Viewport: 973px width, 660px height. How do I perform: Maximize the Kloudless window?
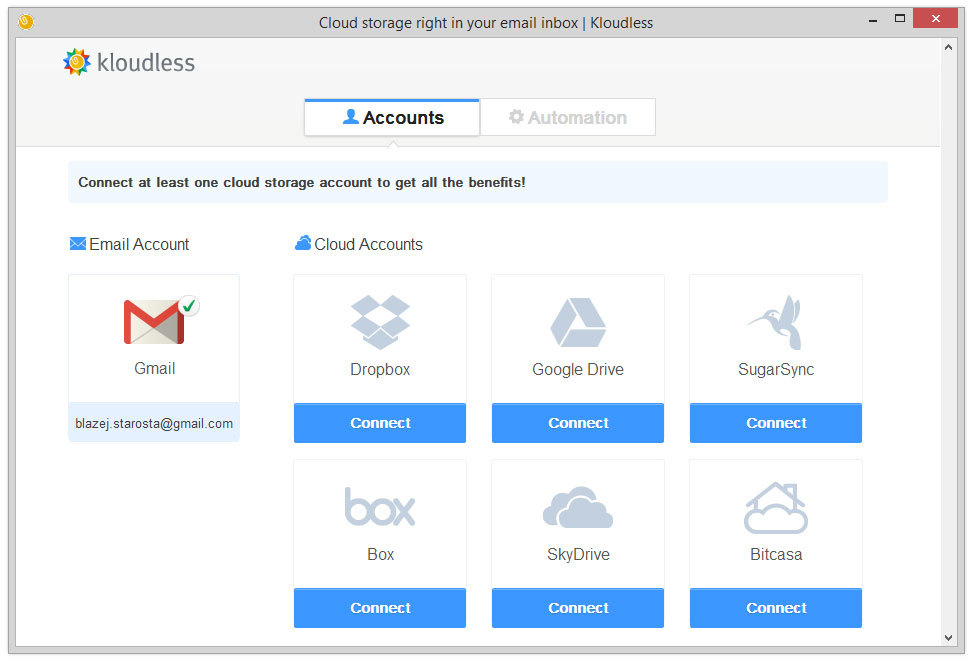pos(900,19)
